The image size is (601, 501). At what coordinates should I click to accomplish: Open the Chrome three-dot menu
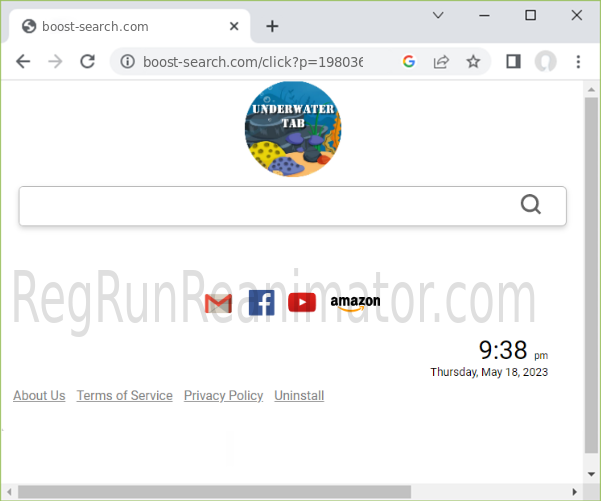click(x=578, y=62)
